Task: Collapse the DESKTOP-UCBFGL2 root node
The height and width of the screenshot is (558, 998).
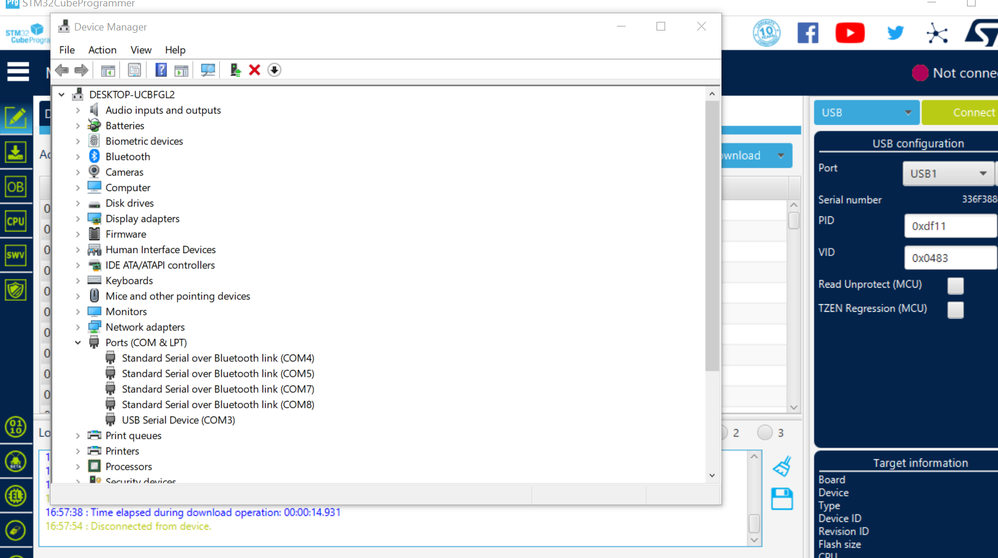Action: click(62, 95)
